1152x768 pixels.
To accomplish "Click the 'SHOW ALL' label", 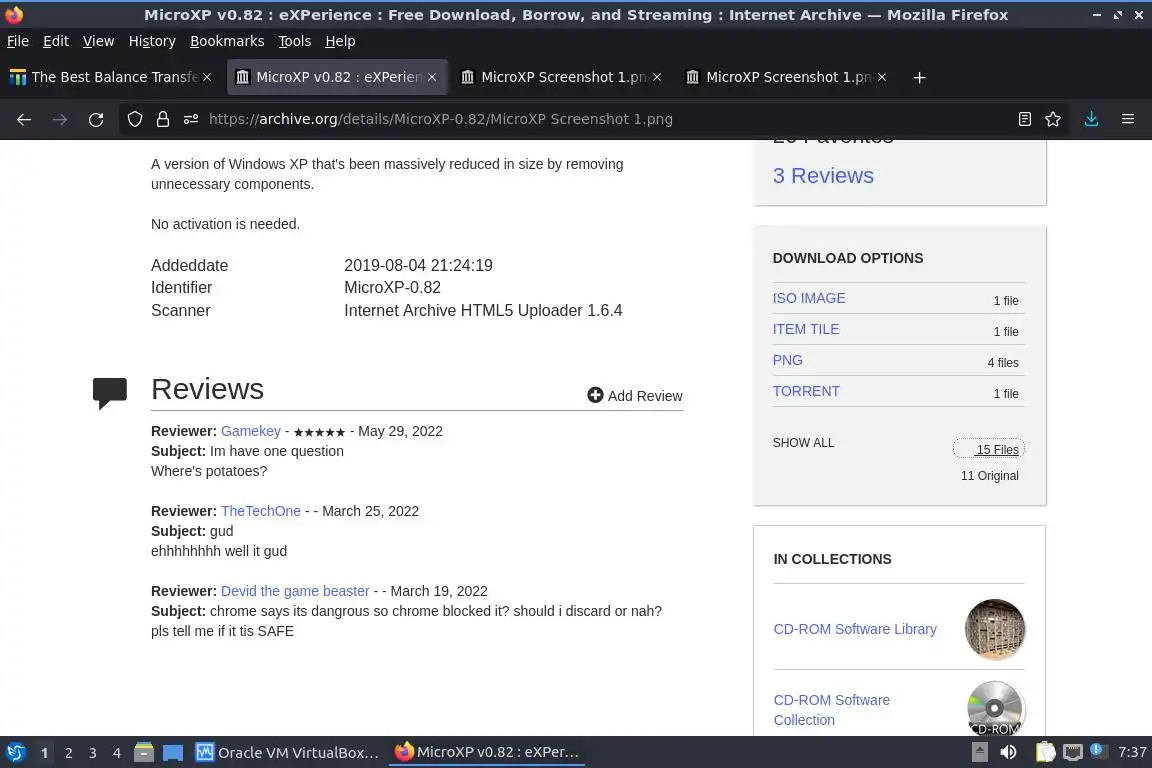I will [803, 442].
